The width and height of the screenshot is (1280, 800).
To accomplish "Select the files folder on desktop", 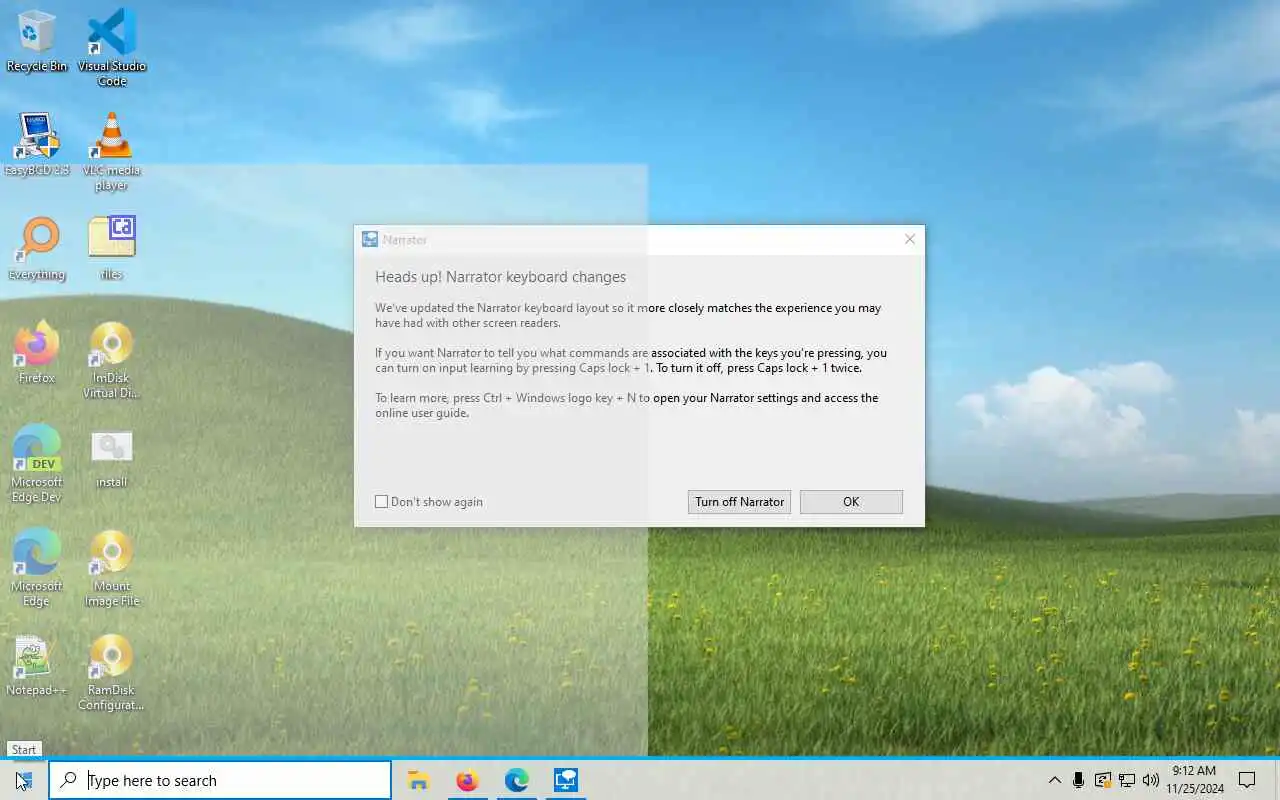I will (112, 248).
